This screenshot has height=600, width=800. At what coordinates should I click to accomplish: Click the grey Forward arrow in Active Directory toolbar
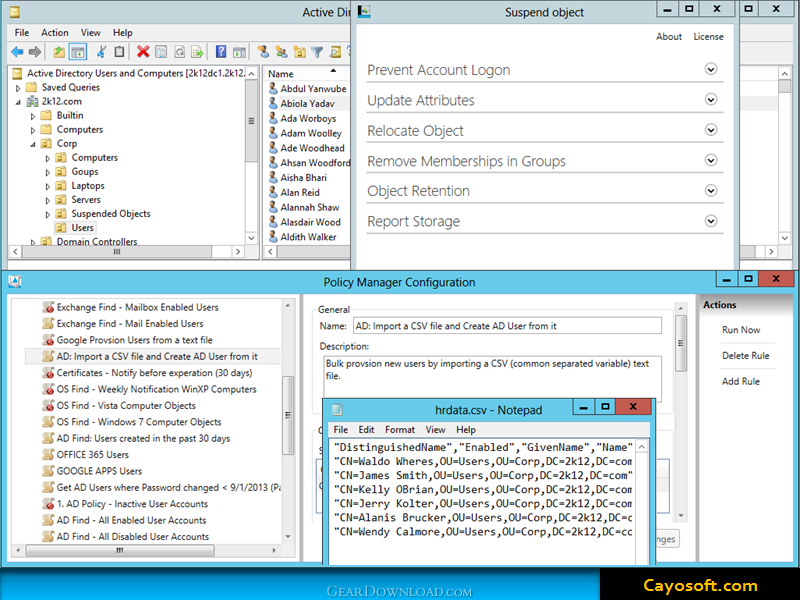(35, 52)
